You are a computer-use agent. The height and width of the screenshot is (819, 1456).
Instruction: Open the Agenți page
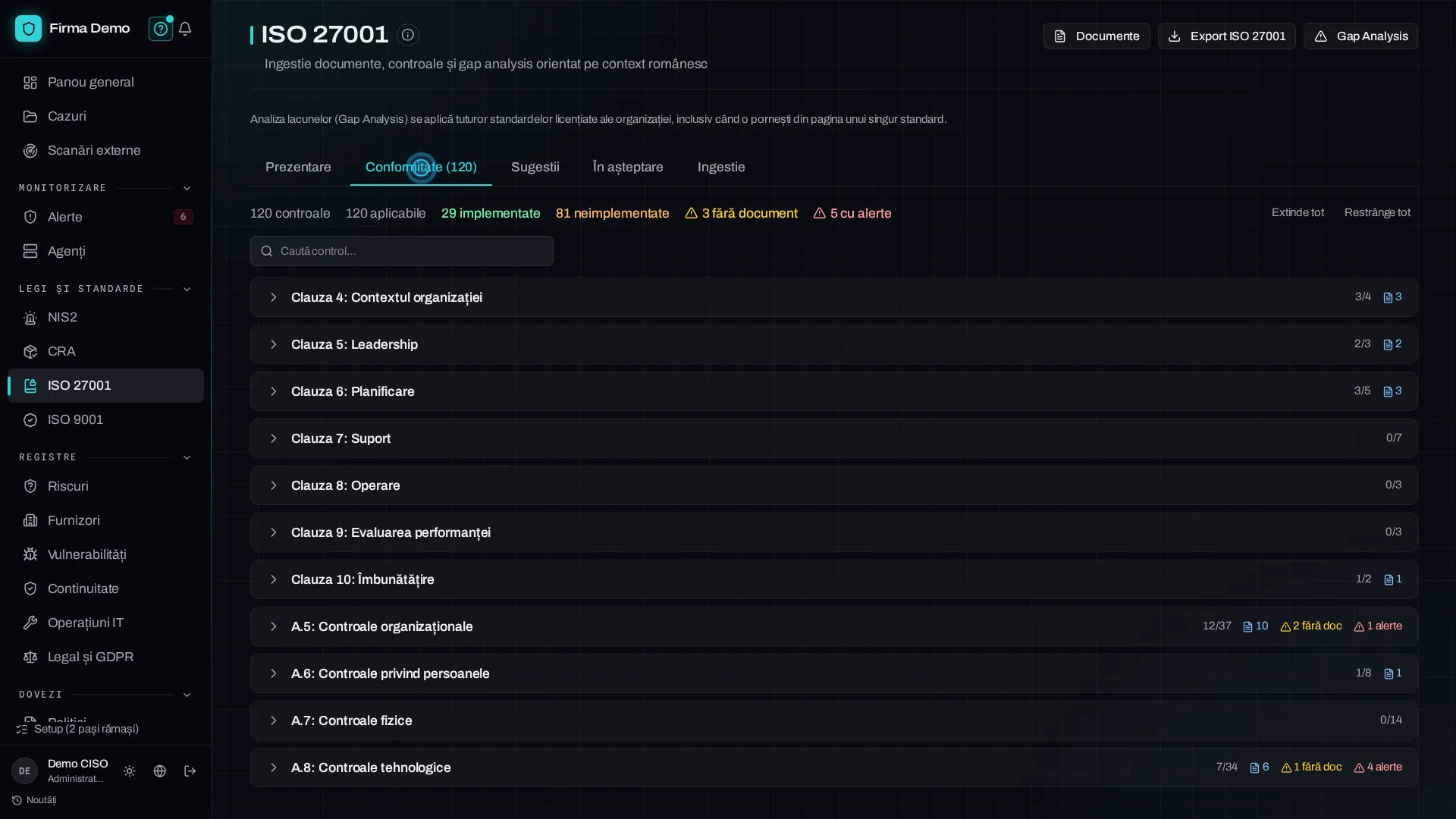[105, 251]
